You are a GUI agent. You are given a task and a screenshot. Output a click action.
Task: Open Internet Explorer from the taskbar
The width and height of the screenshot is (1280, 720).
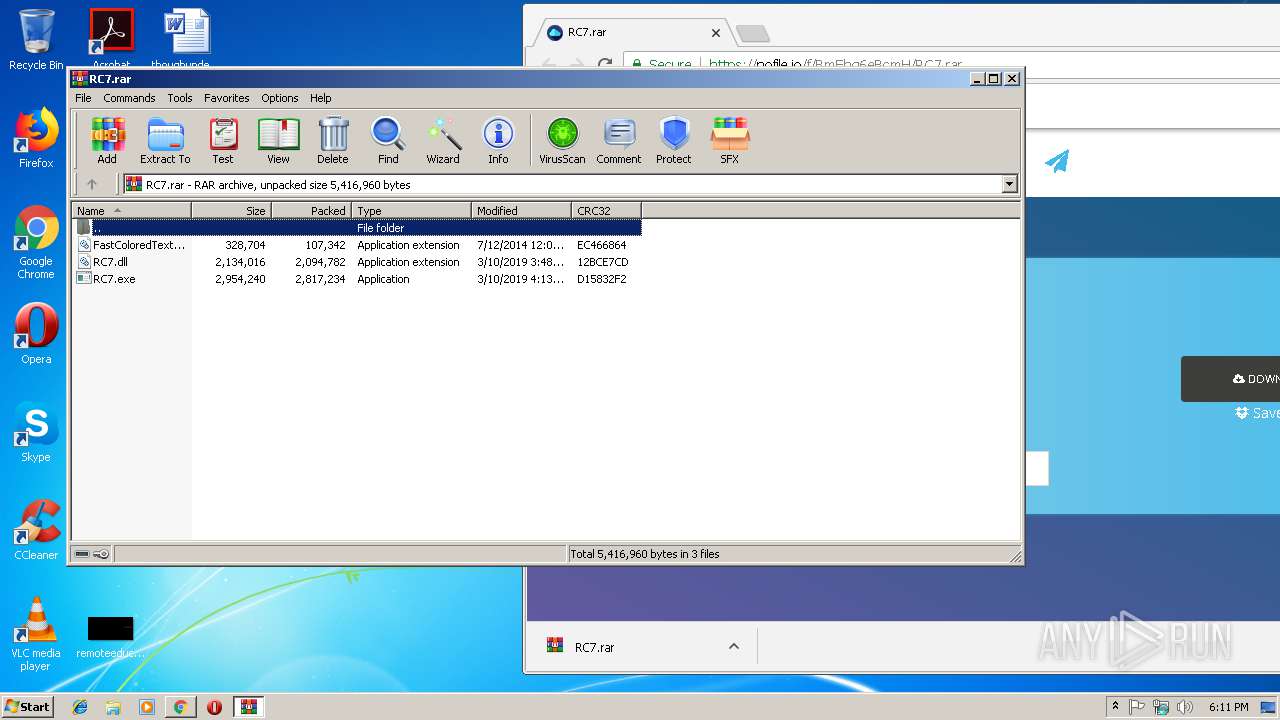pos(80,707)
